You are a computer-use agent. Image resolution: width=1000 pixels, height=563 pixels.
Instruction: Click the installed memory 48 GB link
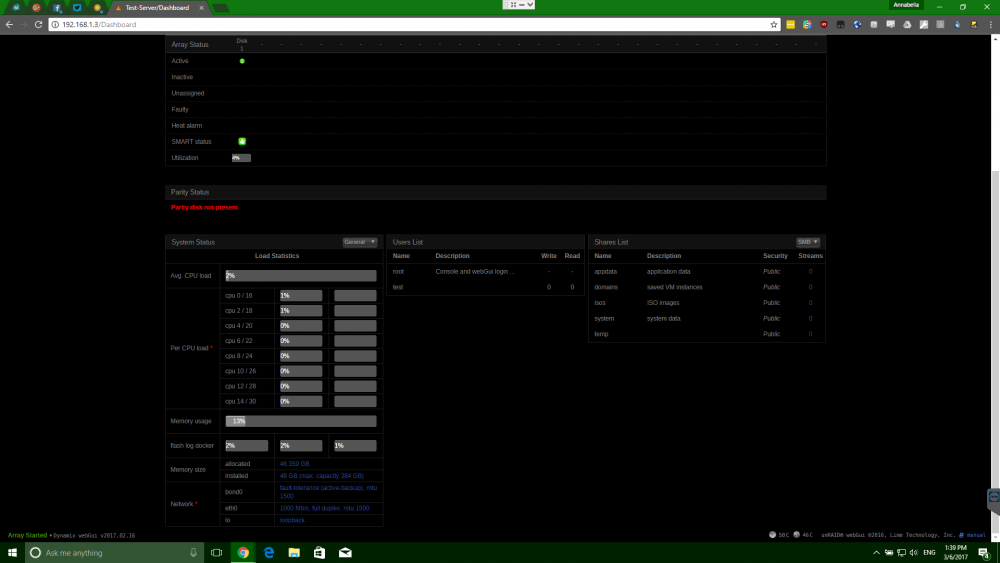click(321, 476)
